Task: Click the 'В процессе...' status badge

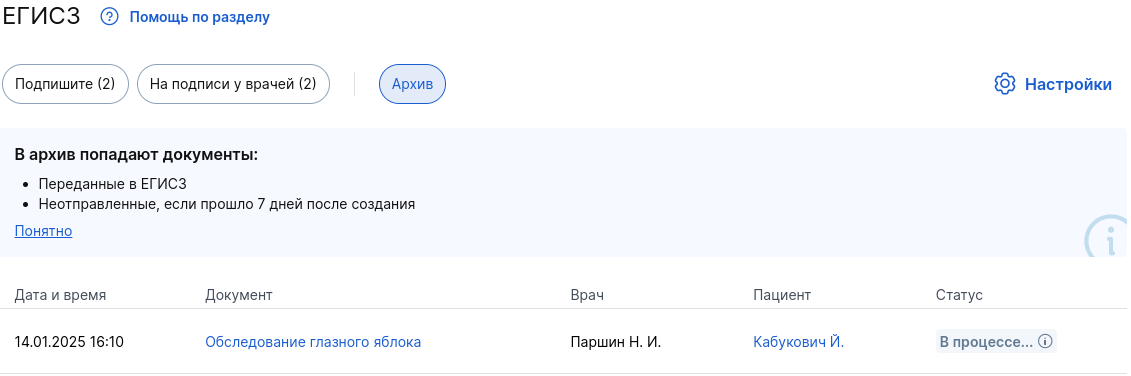Action: coord(995,341)
